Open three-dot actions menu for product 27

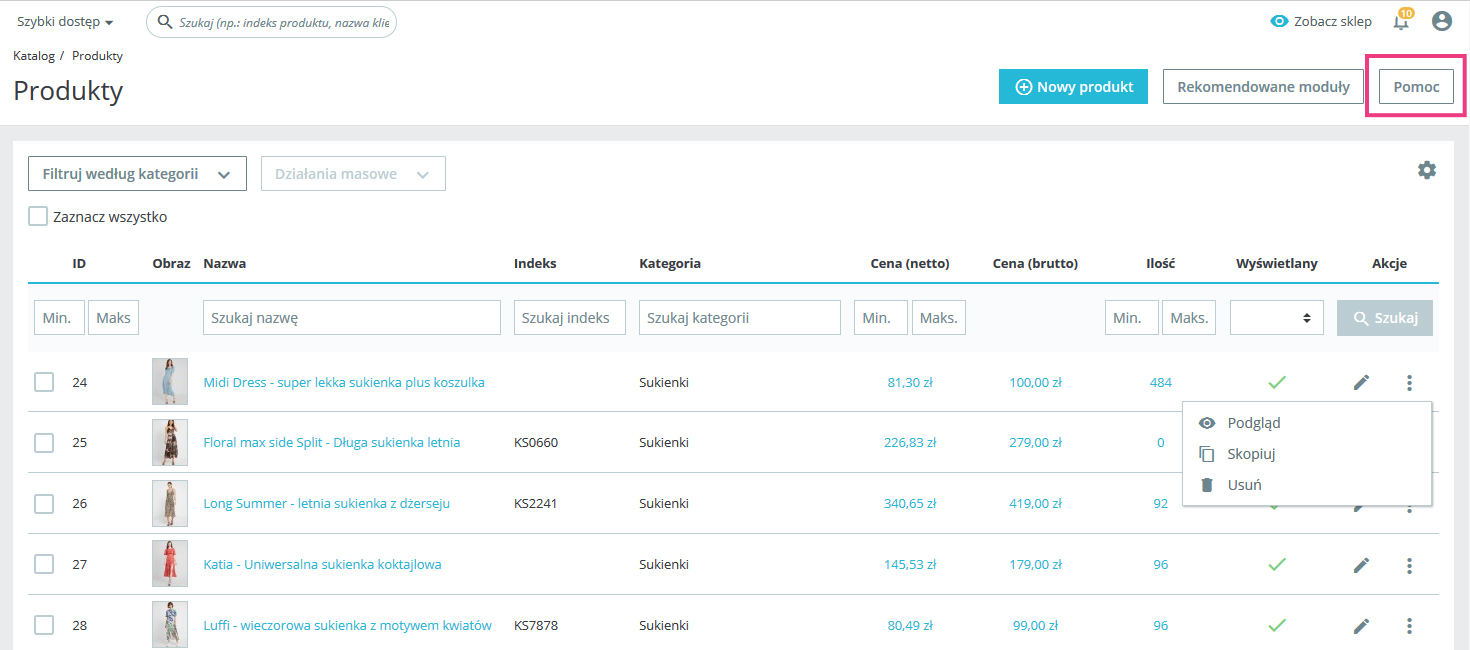click(1409, 565)
